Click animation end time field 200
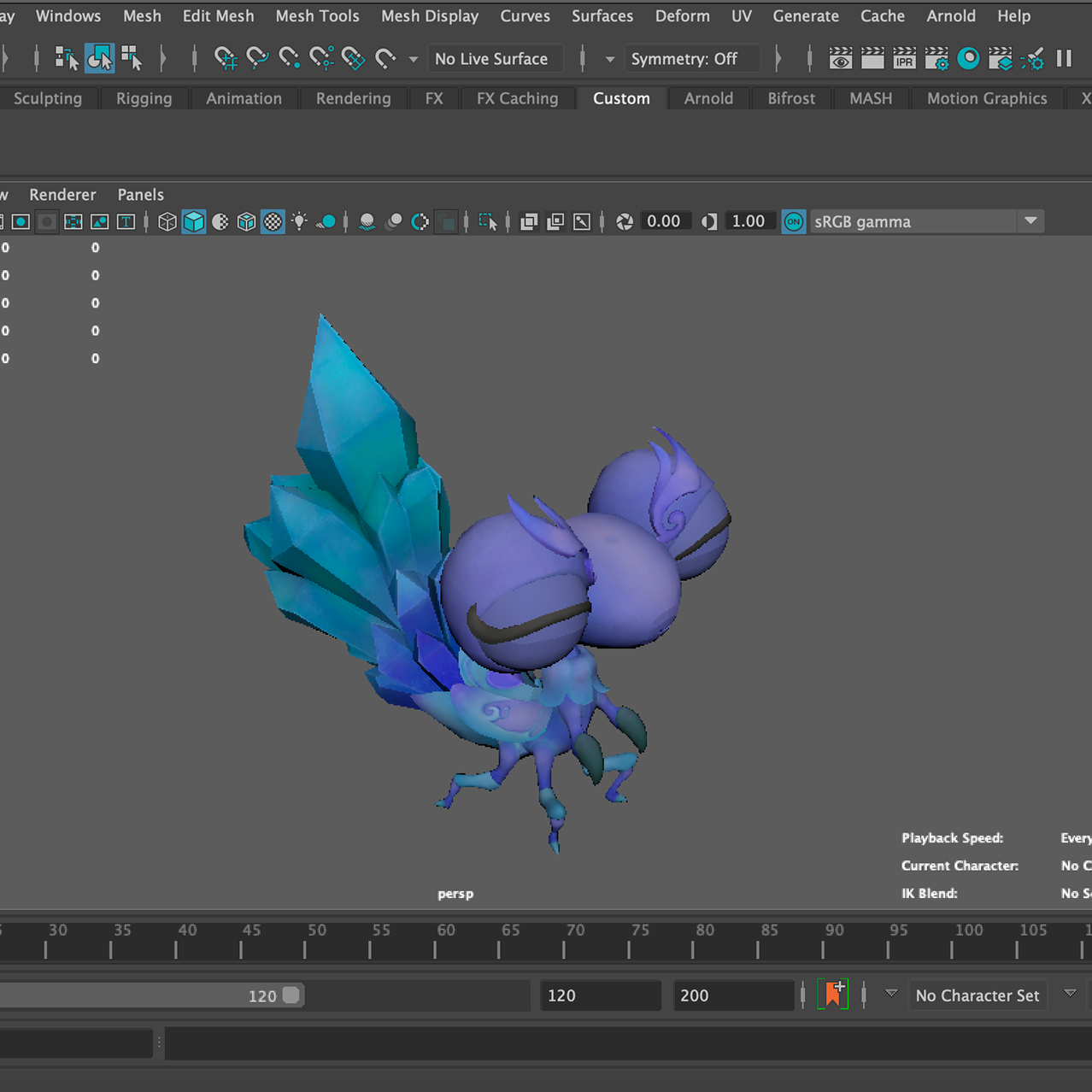This screenshot has height=1092, width=1092. click(x=733, y=995)
